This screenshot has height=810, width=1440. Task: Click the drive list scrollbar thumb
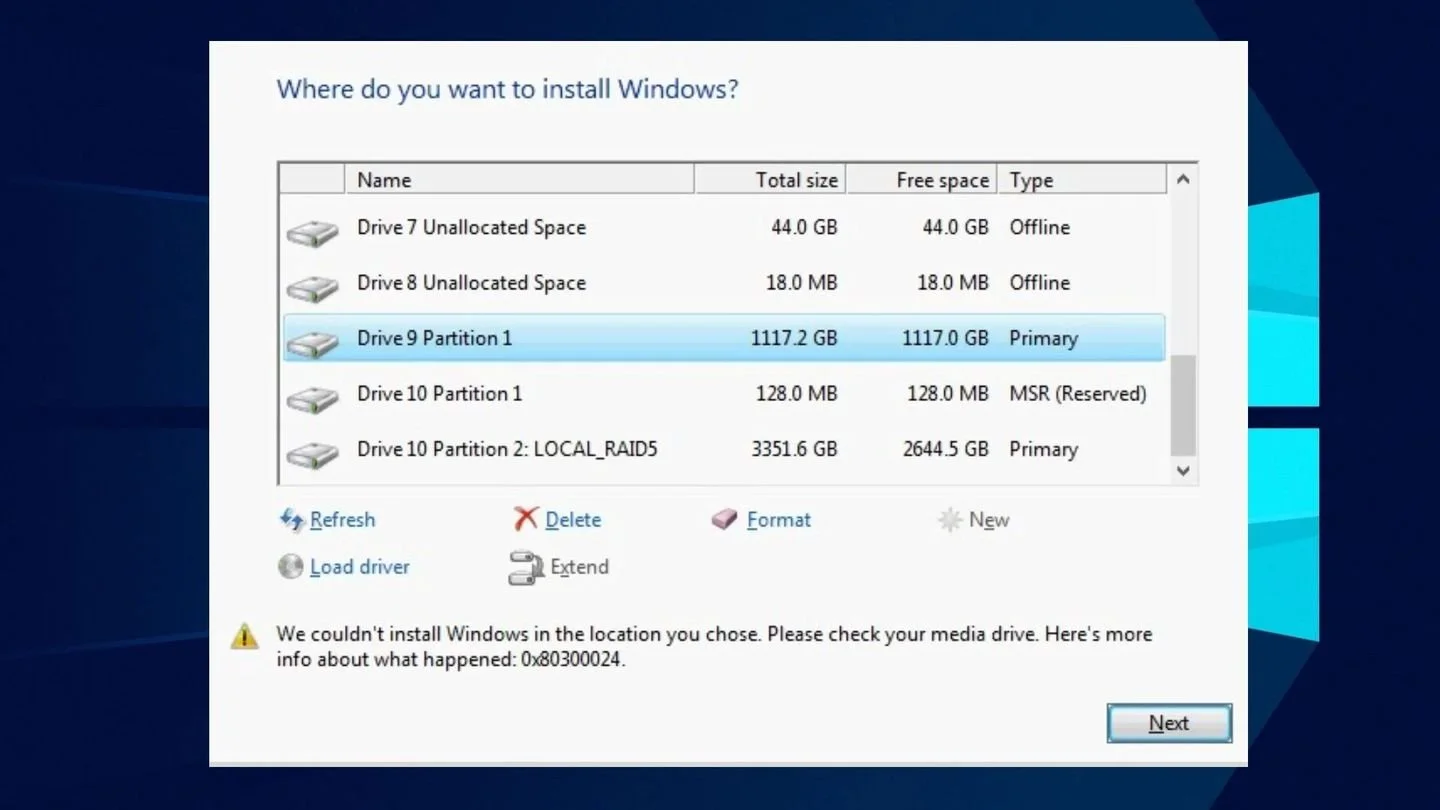point(1183,404)
